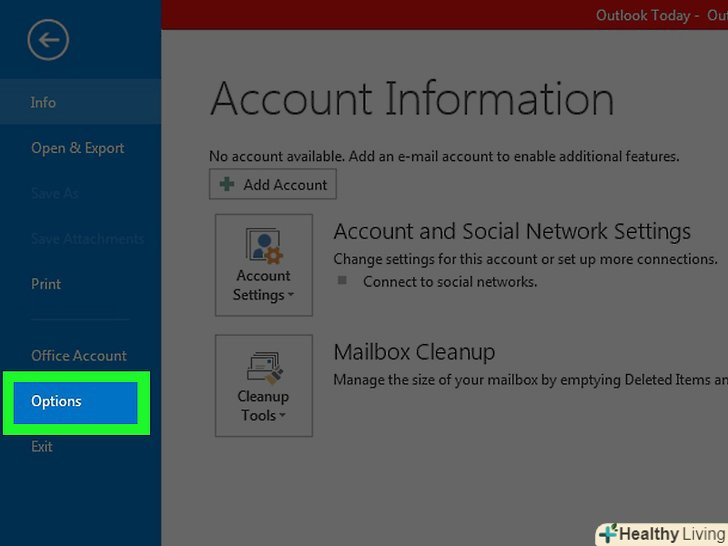The width and height of the screenshot is (728, 546).
Task: Click the disabled Save Attachments entry
Action: tap(87, 239)
